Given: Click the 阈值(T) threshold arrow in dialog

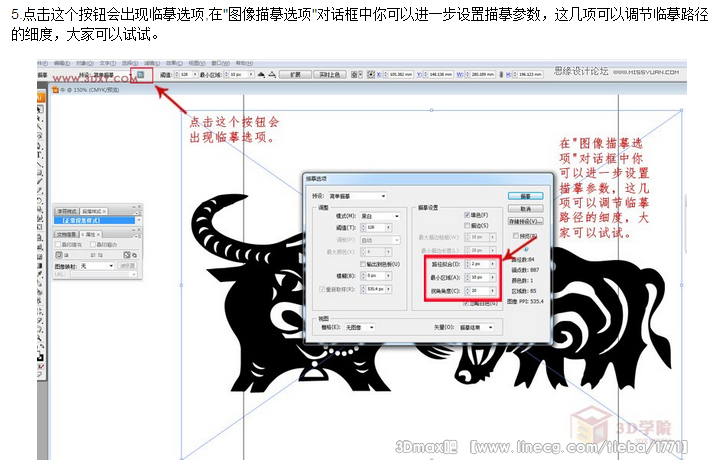Looking at the screenshot, I should pos(389,227).
